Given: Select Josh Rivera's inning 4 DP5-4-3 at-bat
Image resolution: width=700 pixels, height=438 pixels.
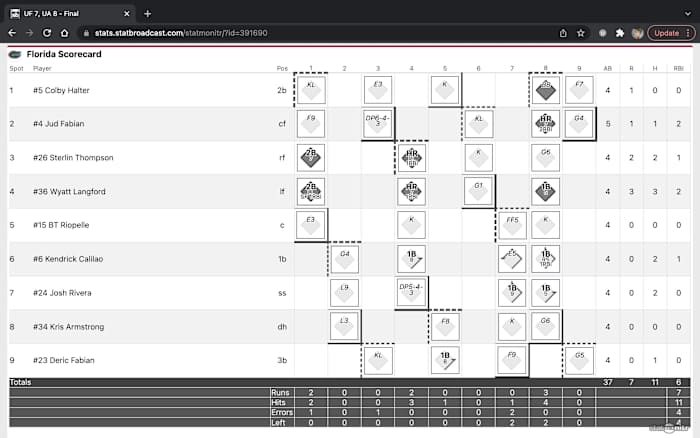Looking at the screenshot, I should (412, 293).
